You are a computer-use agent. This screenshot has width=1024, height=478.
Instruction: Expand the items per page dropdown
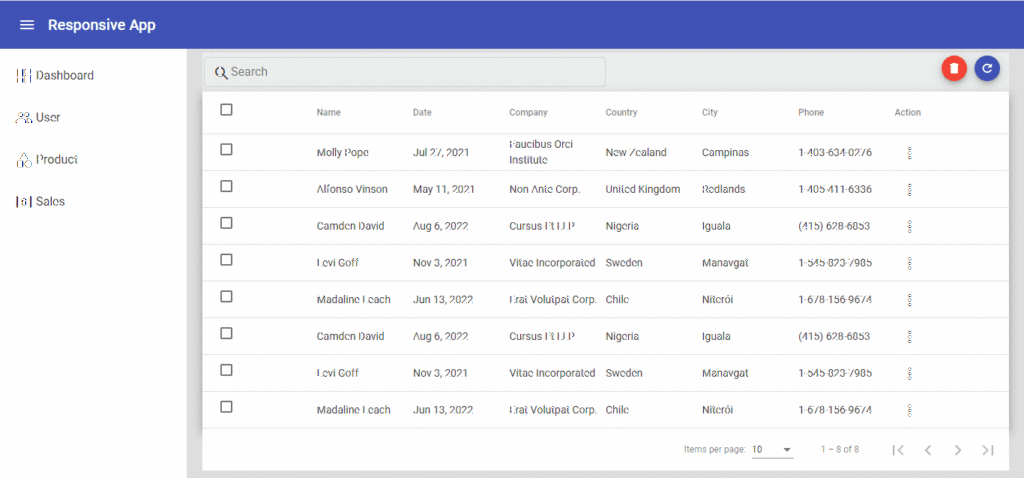click(772, 450)
